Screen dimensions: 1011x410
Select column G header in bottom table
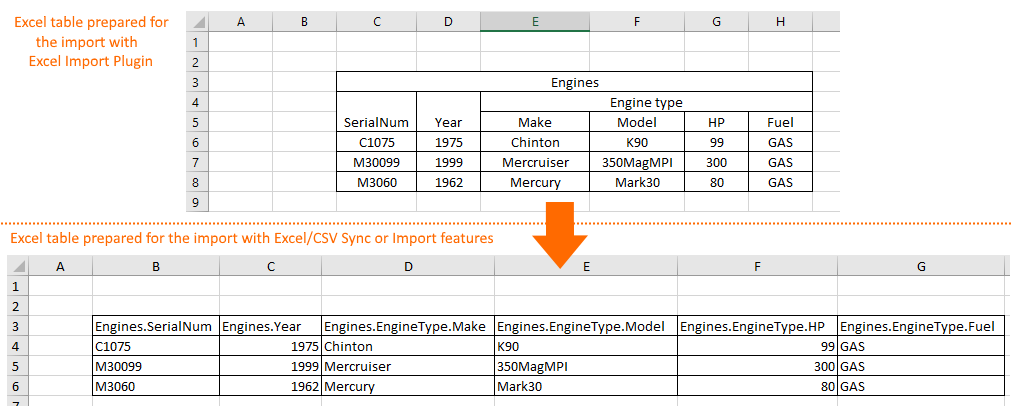click(x=920, y=266)
